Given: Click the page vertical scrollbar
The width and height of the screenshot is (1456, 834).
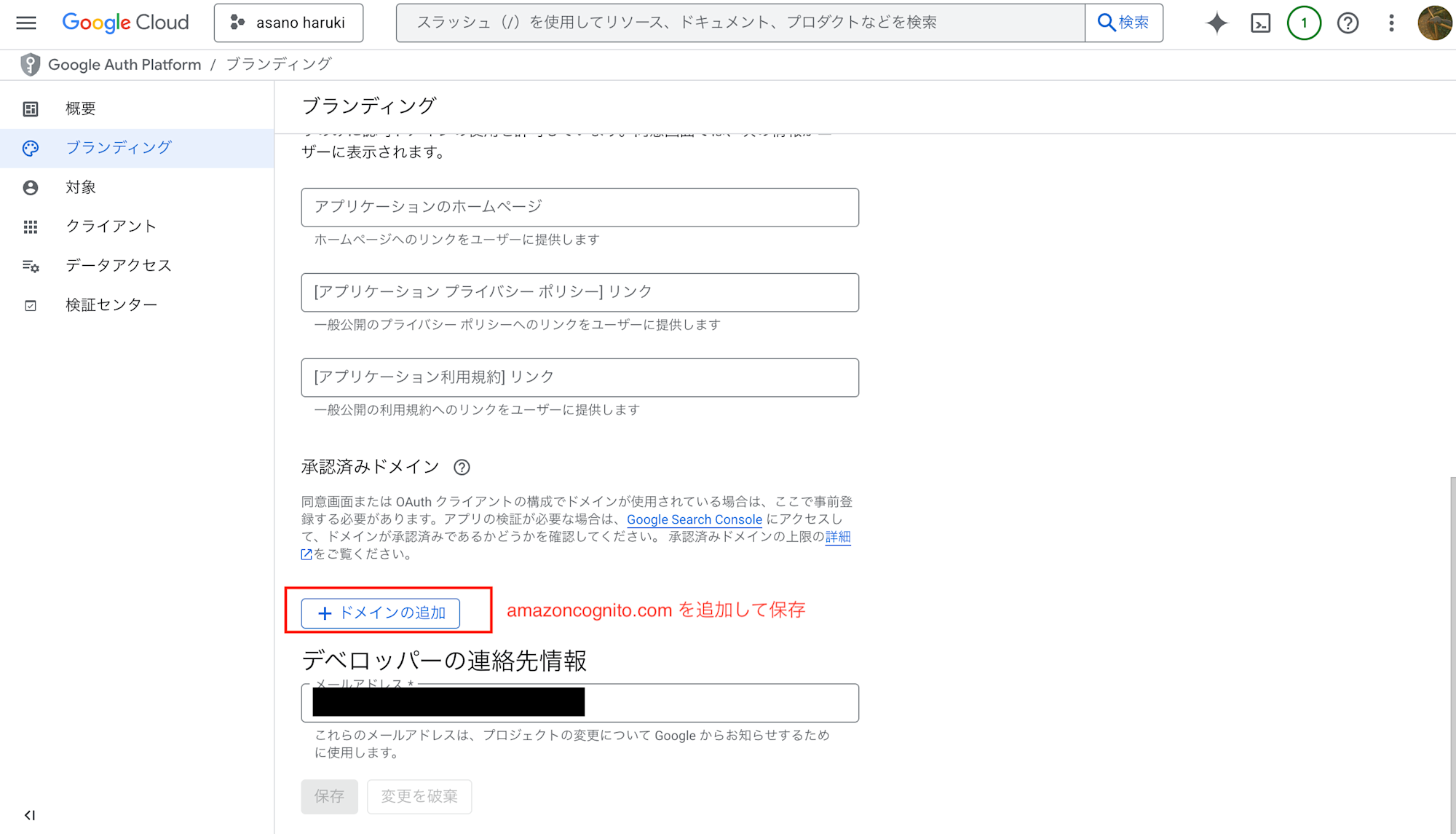Looking at the screenshot, I should point(1452,656).
